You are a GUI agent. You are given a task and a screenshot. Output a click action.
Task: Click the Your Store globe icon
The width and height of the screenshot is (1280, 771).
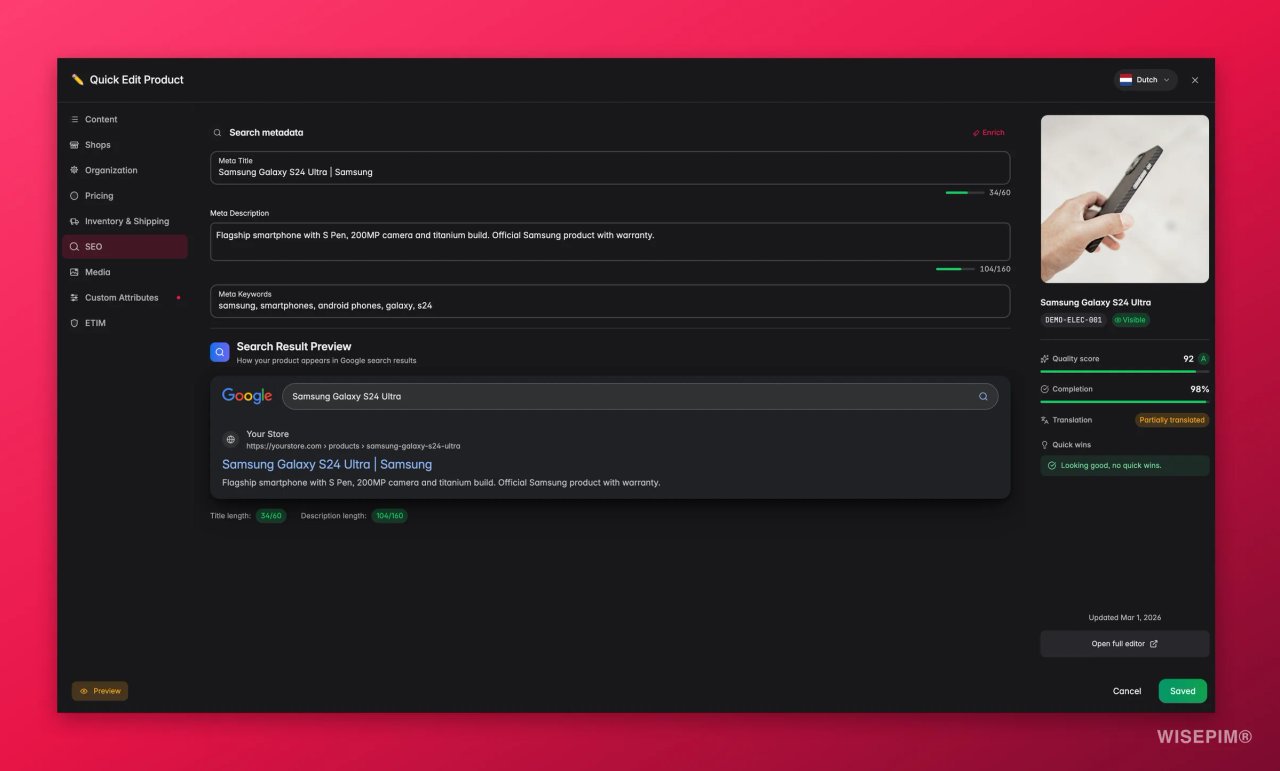click(231, 439)
